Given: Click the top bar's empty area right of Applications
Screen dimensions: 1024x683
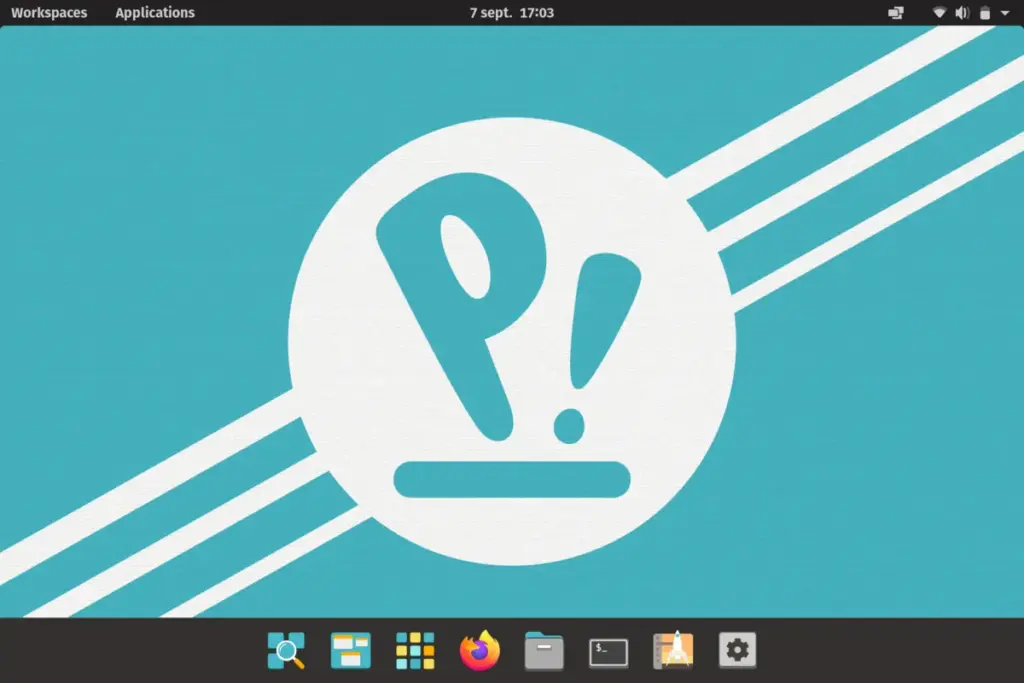Looking at the screenshot, I should [320, 13].
